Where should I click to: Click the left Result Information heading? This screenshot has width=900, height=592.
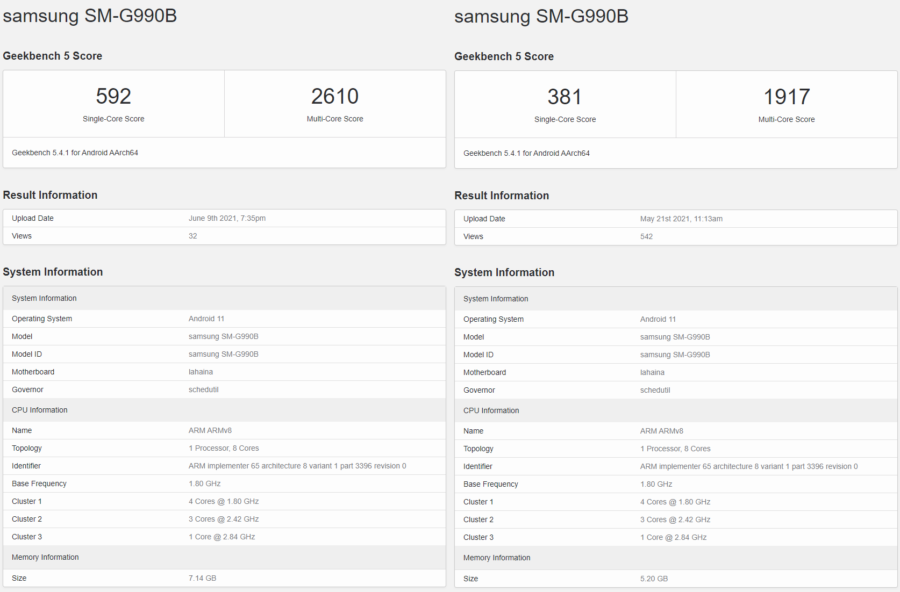pyautogui.click(x=50, y=195)
